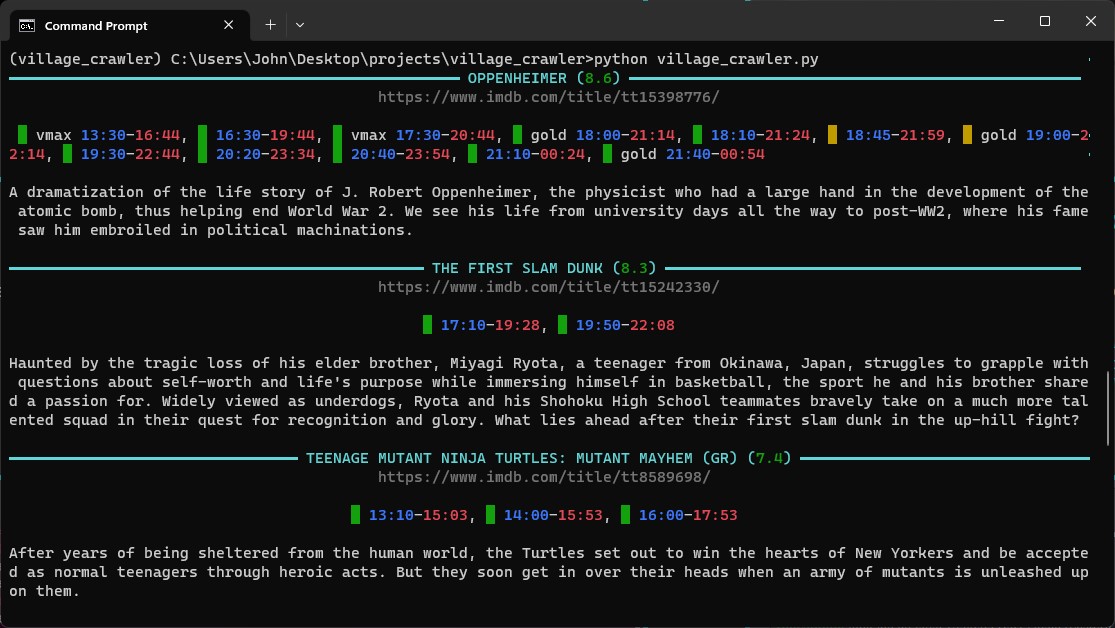This screenshot has height=628, width=1115.
Task: Click the Miyagi Ryota plot description paragraph
Action: click(548, 392)
